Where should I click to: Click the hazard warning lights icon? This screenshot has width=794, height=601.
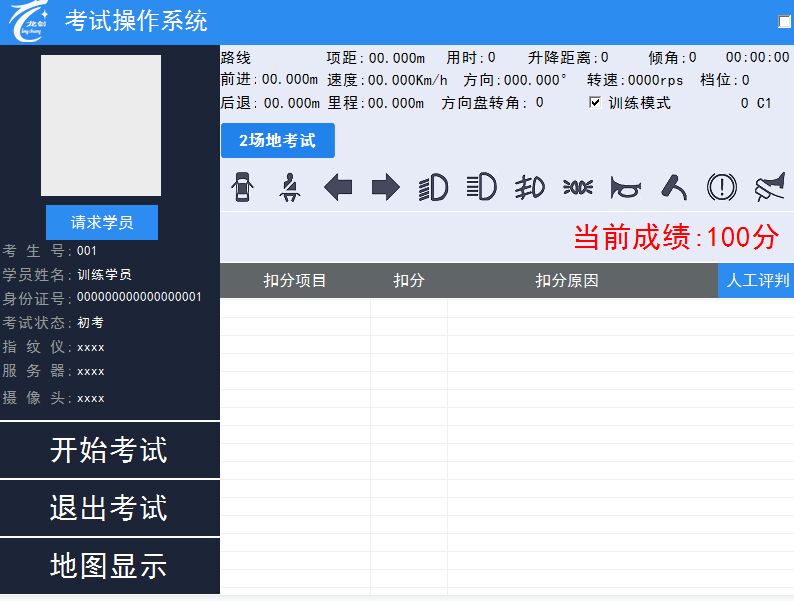point(577,187)
